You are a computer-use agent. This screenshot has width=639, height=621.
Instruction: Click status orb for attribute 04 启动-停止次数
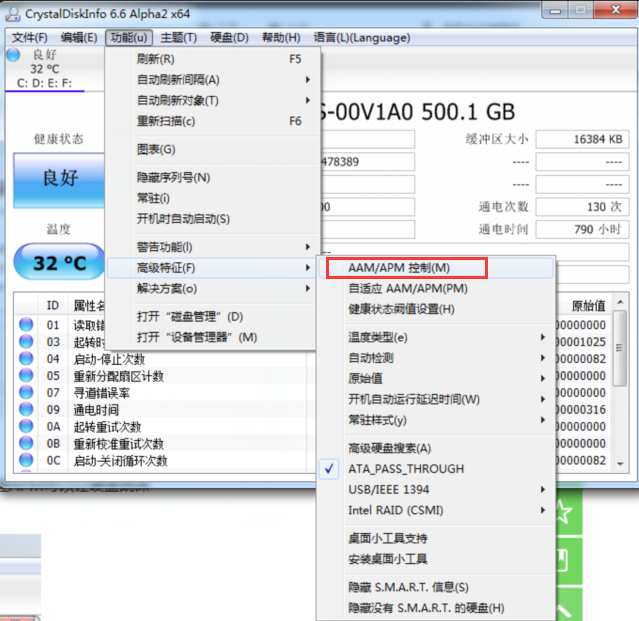[x=26, y=359]
